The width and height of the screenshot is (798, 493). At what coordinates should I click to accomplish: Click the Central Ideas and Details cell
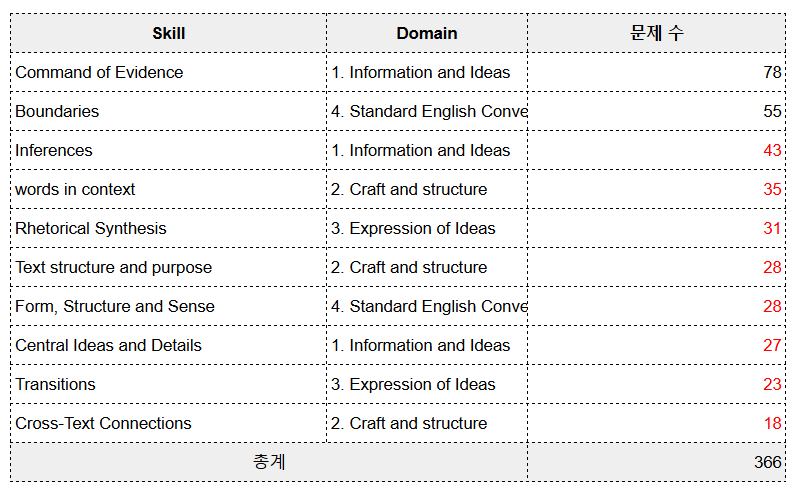coord(168,345)
